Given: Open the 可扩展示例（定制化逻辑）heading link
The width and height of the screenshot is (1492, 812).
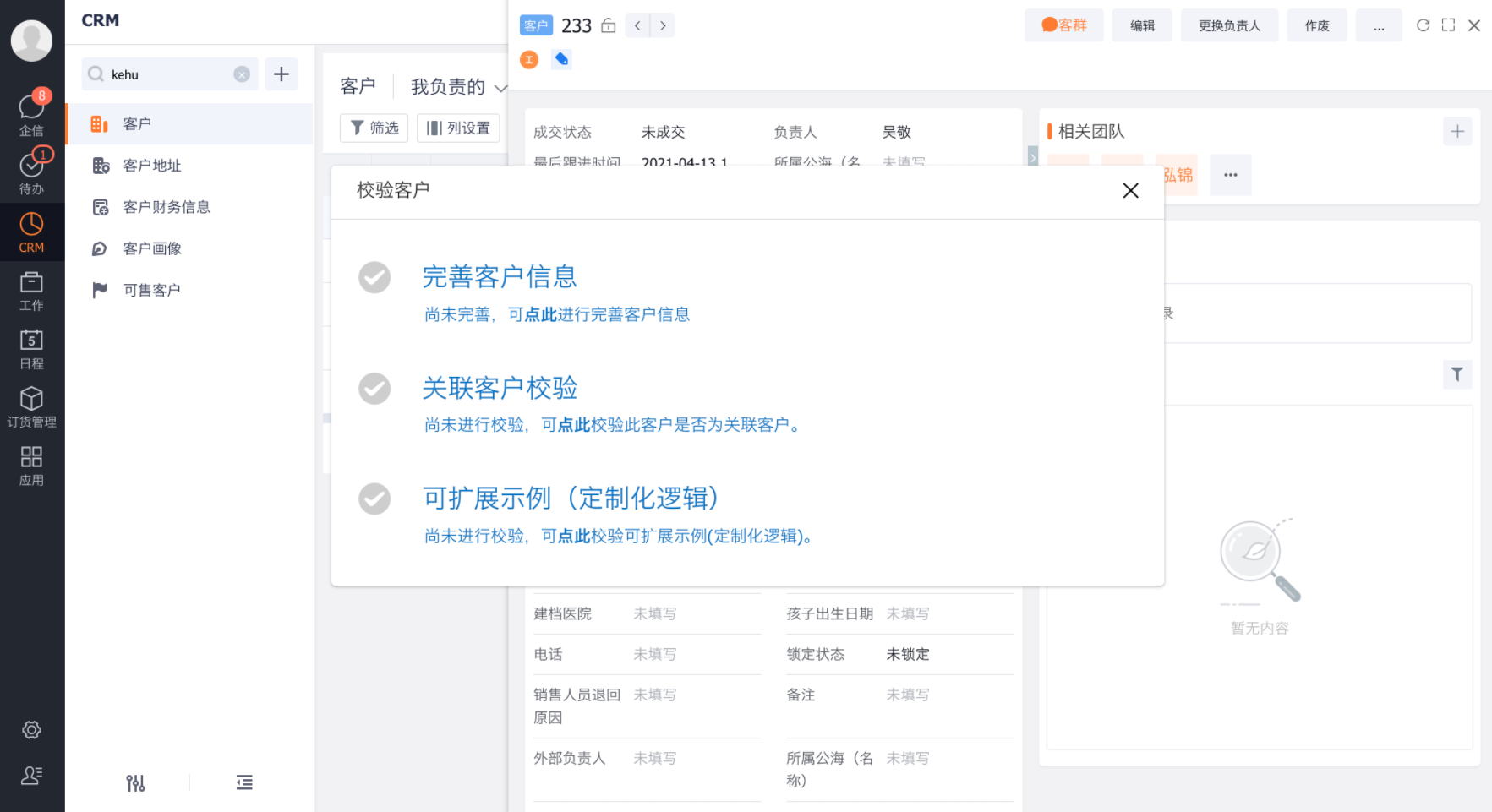Looking at the screenshot, I should point(571,499).
